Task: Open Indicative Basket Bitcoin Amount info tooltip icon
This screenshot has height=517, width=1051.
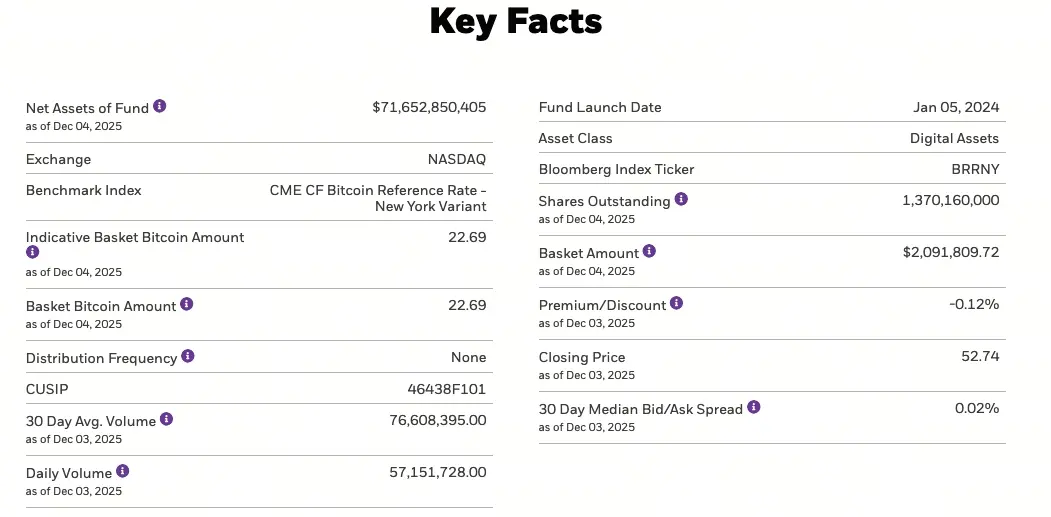Action: (x=32, y=253)
